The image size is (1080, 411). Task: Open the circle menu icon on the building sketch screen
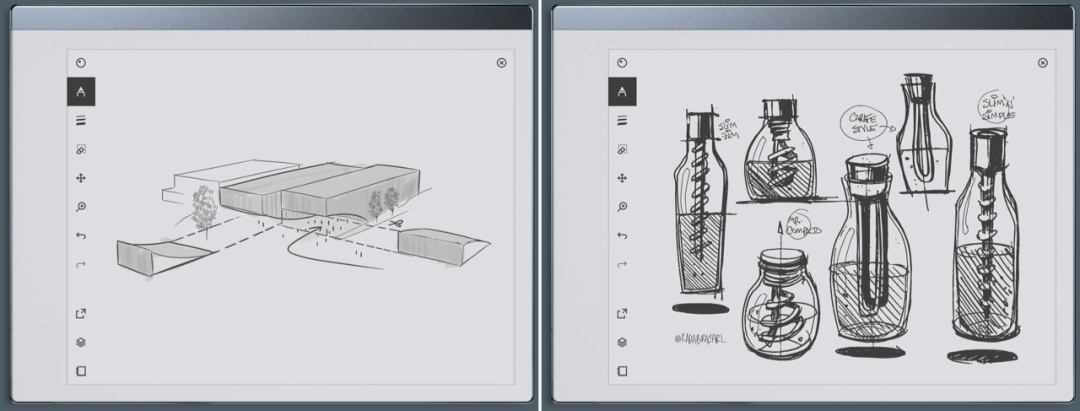(81, 63)
